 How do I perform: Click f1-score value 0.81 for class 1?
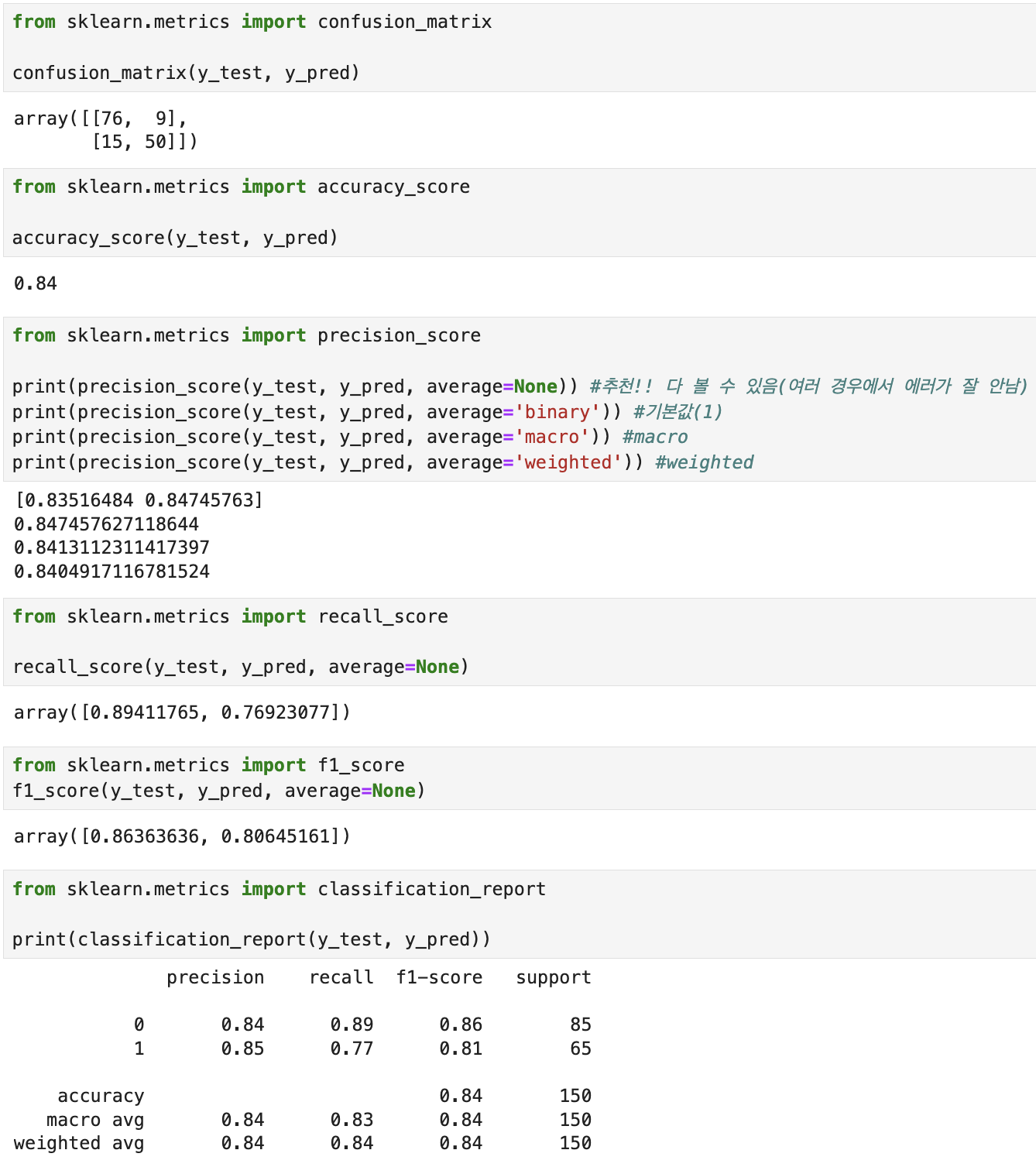461,1049
